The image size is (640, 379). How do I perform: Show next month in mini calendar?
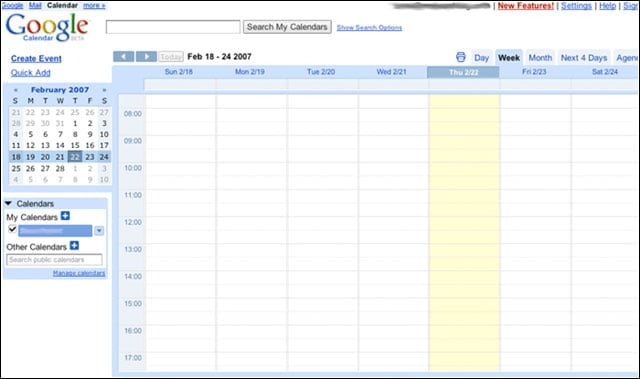[104, 90]
